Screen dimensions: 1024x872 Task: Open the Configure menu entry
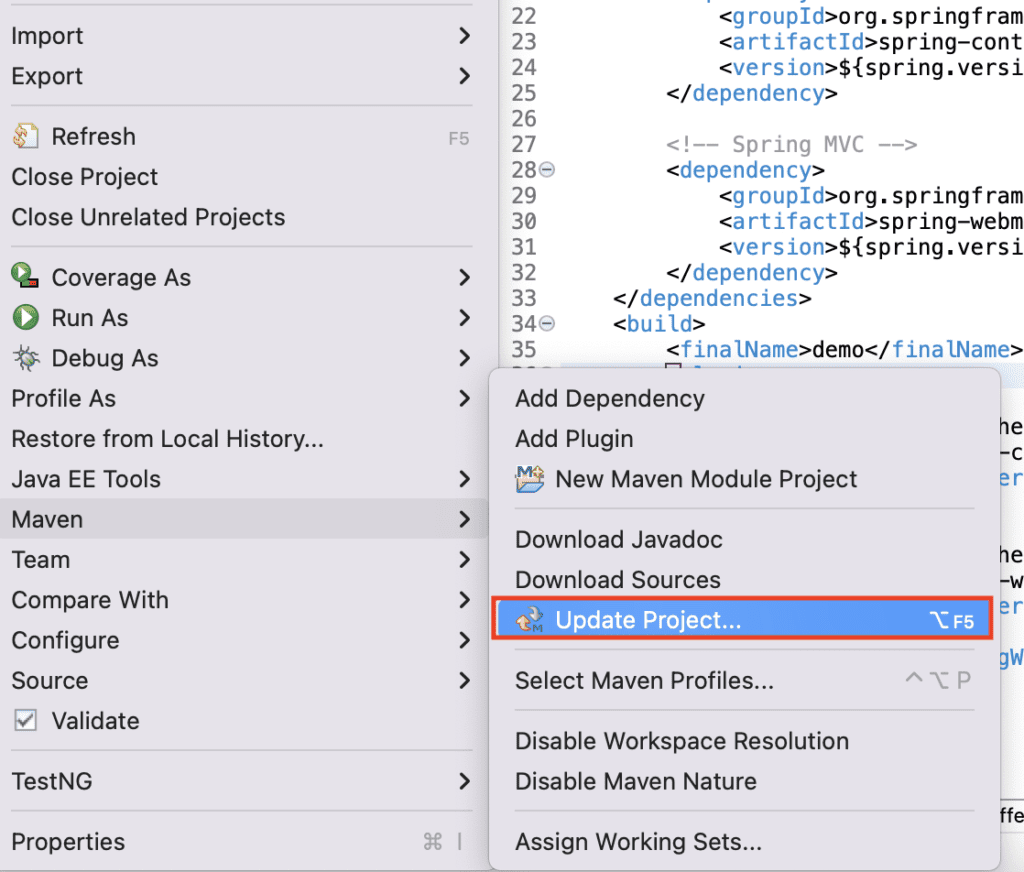(242, 640)
